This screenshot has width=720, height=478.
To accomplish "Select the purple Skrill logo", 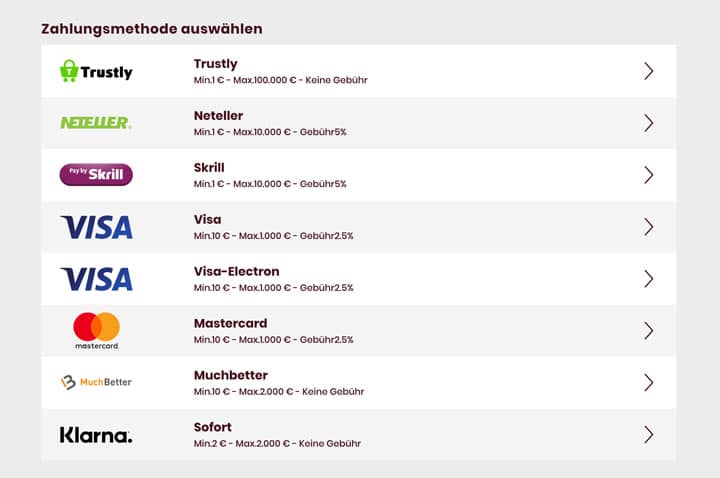I will pyautogui.click(x=96, y=174).
